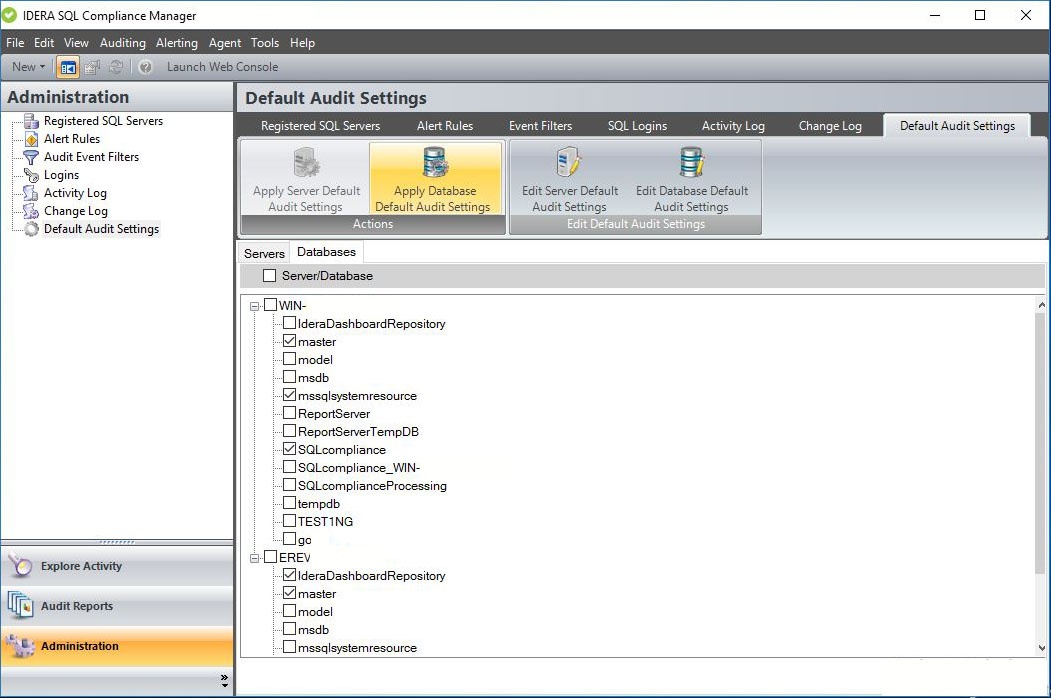Open the New dropdown in toolbar
Image resolution: width=1051 pixels, height=698 pixels.
pyautogui.click(x=28, y=67)
